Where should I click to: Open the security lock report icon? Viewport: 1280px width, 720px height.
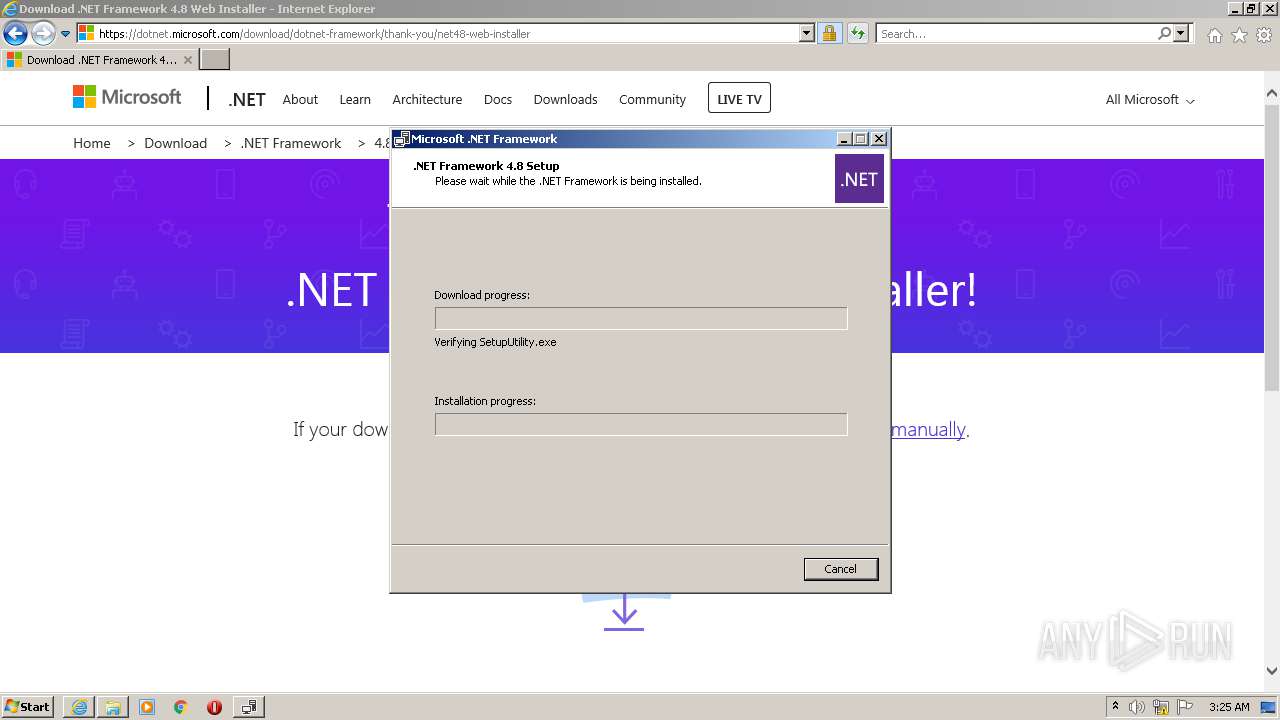pos(829,33)
